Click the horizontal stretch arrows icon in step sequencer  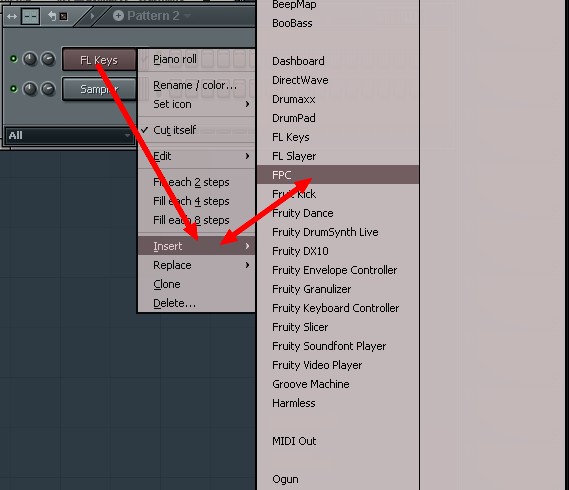pos(12,16)
